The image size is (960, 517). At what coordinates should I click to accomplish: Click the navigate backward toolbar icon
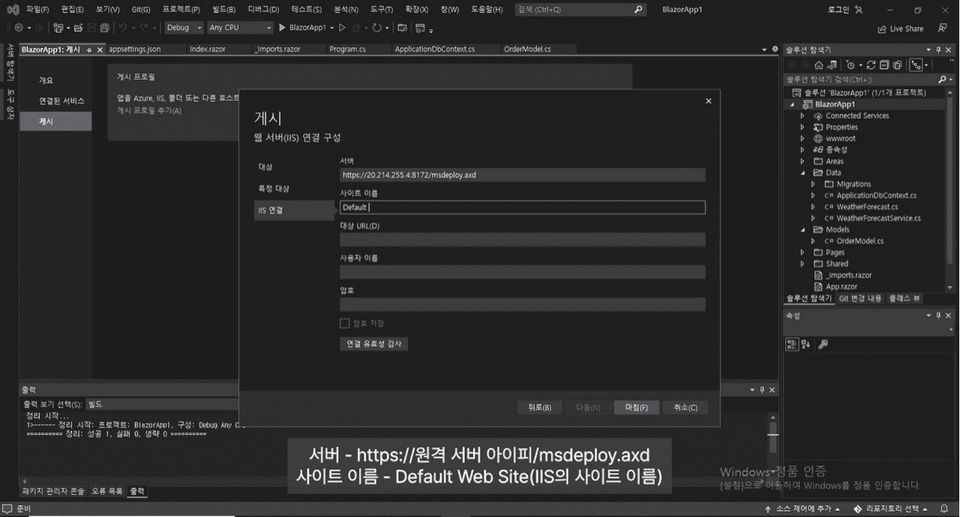coord(18,28)
